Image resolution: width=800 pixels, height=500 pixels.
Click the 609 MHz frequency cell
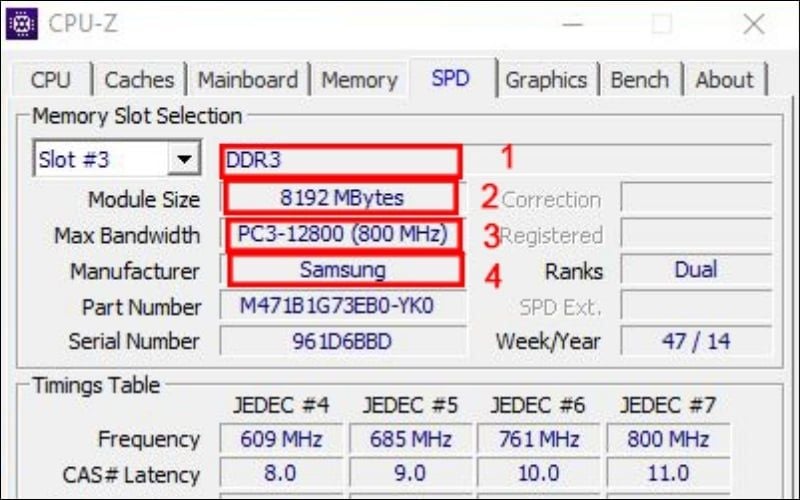(x=281, y=439)
